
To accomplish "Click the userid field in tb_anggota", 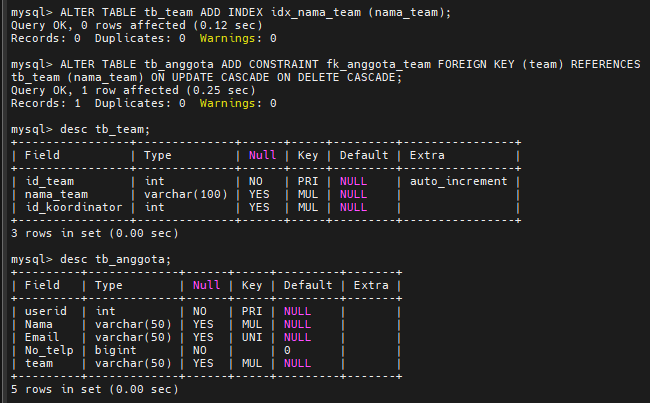I will click(46, 311).
